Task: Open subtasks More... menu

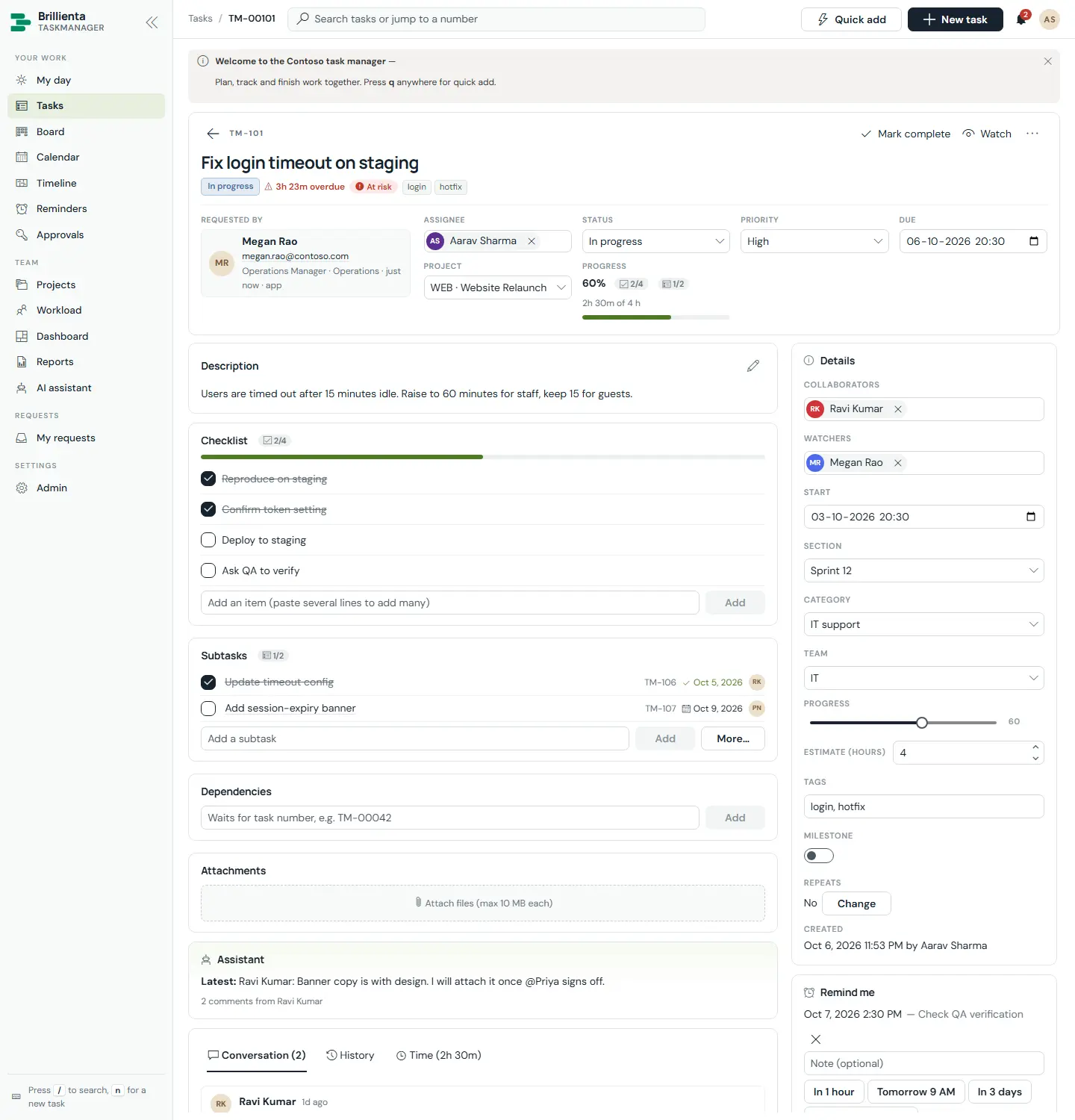Action: point(733,738)
